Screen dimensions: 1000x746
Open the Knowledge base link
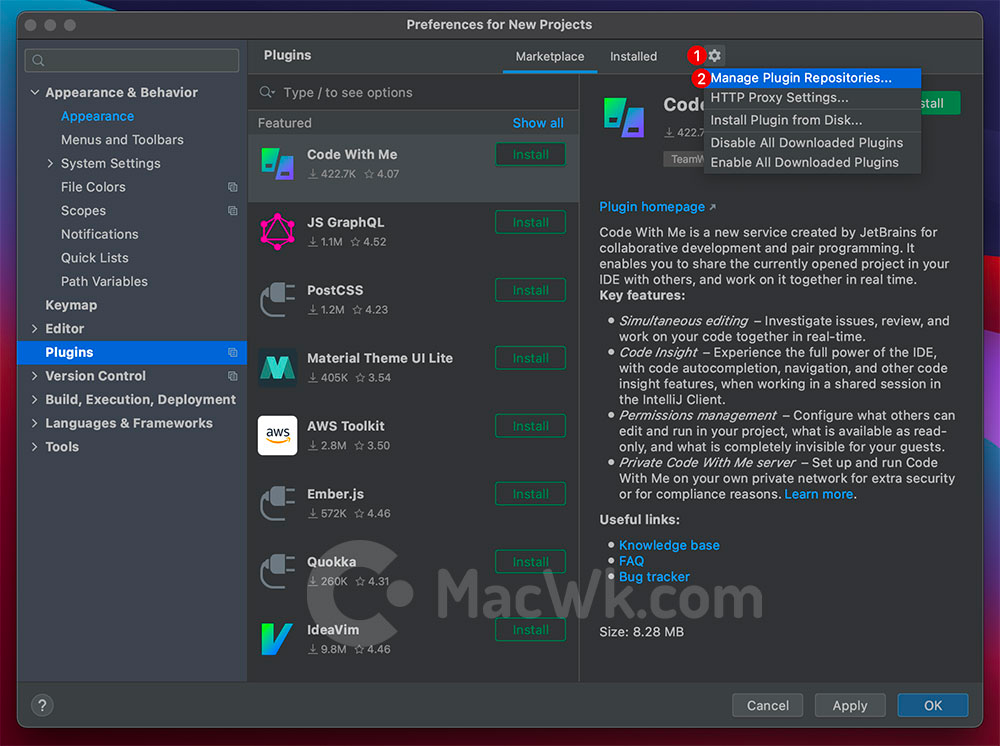tap(669, 545)
